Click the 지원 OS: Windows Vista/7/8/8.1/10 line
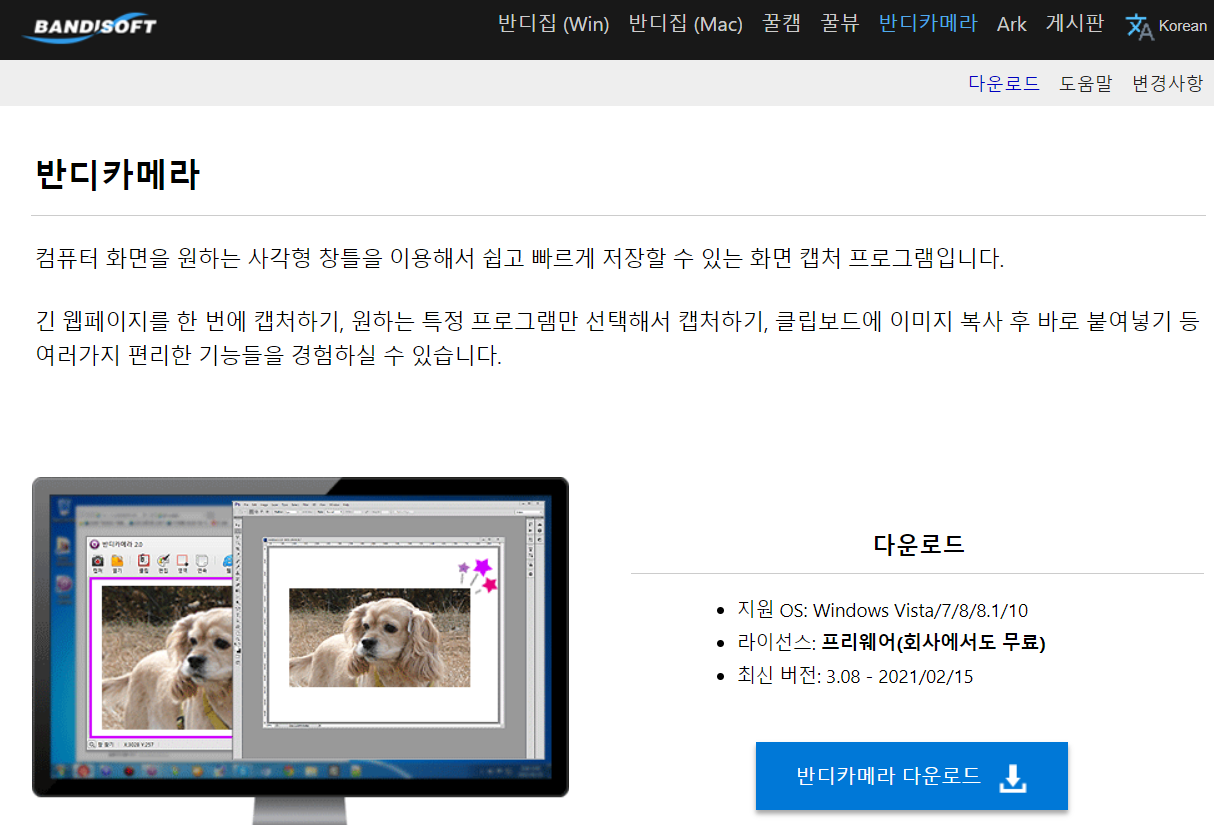 click(x=883, y=610)
